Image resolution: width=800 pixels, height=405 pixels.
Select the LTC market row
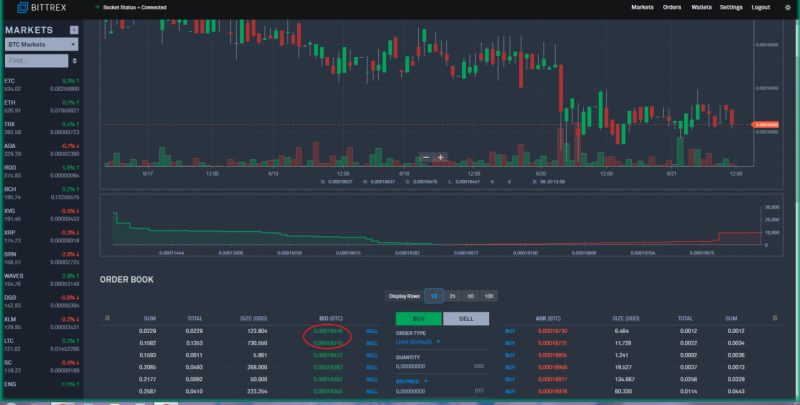coord(41,345)
